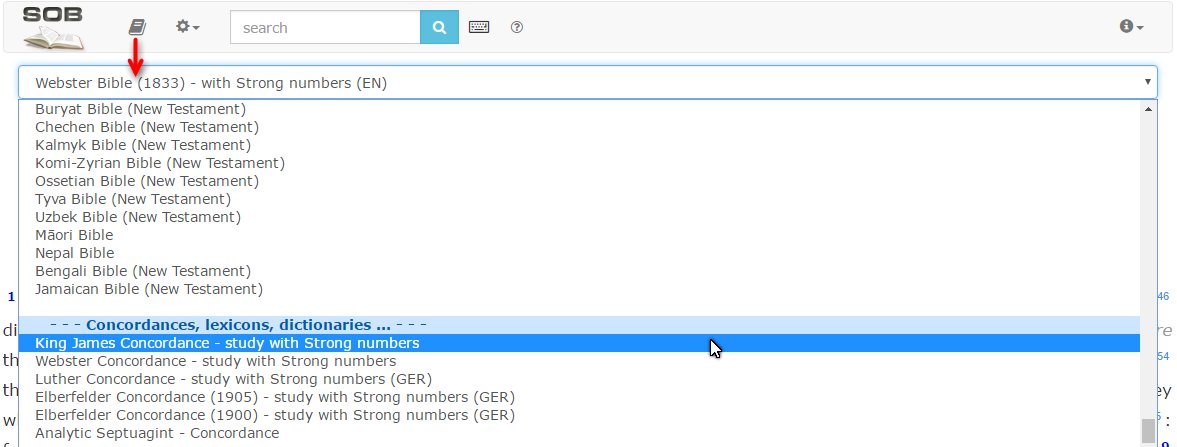Click the magnifier search button
The width and height of the screenshot is (1177, 447).
[x=438, y=28]
